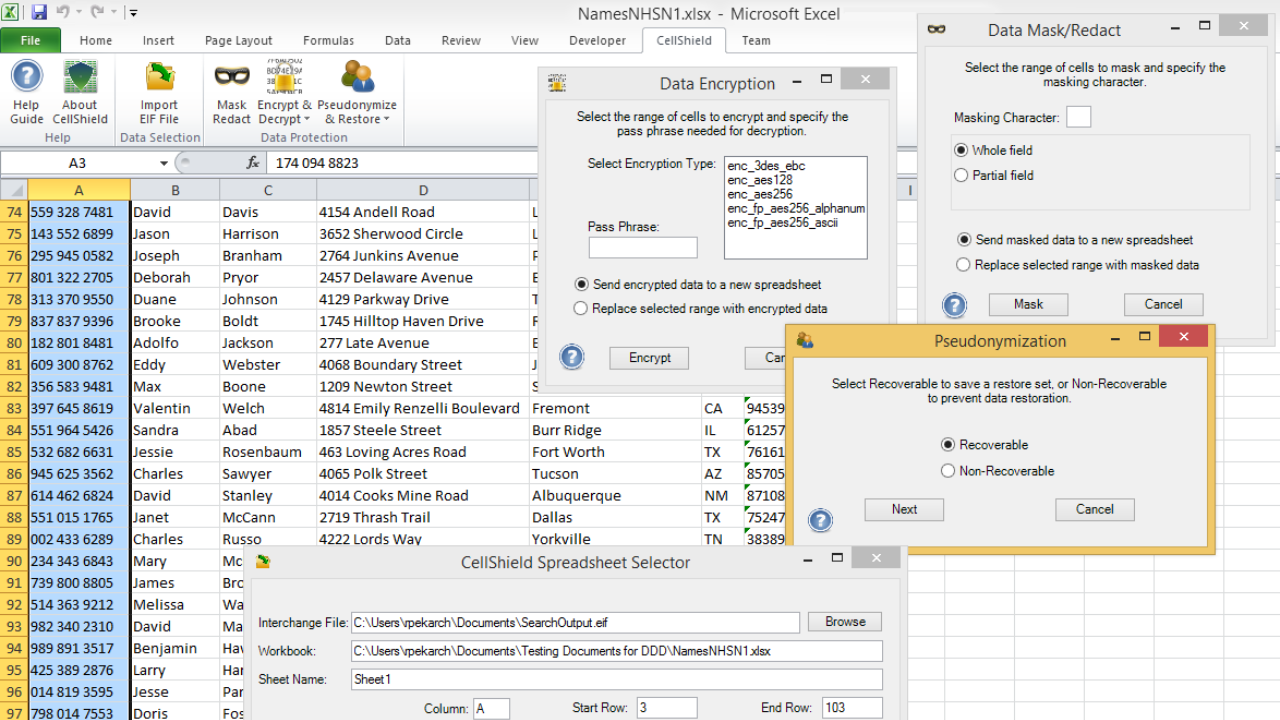Click the Excel application icon in title bar

tap(12, 13)
